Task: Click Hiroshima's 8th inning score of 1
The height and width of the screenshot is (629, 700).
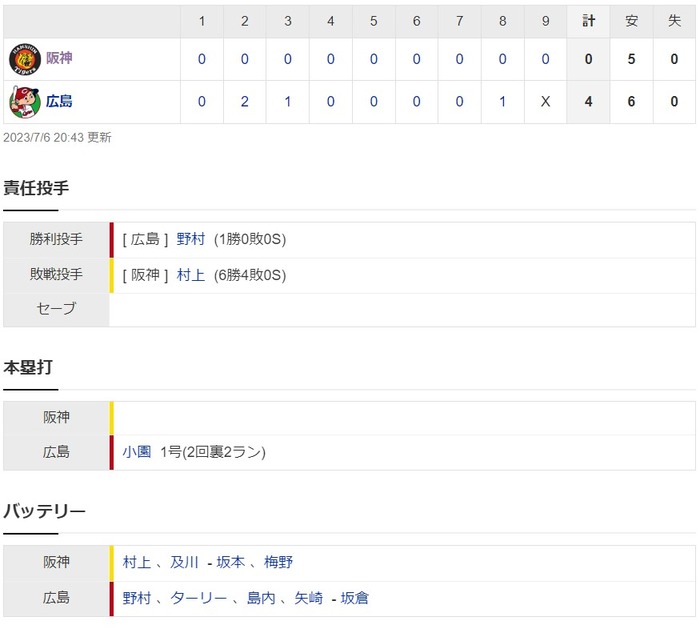Action: coord(502,102)
